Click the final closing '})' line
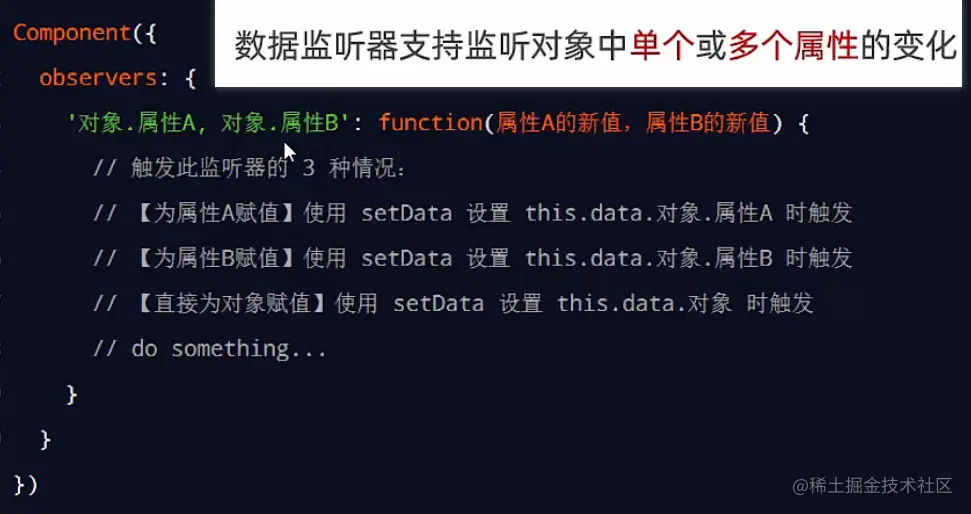 [26, 484]
